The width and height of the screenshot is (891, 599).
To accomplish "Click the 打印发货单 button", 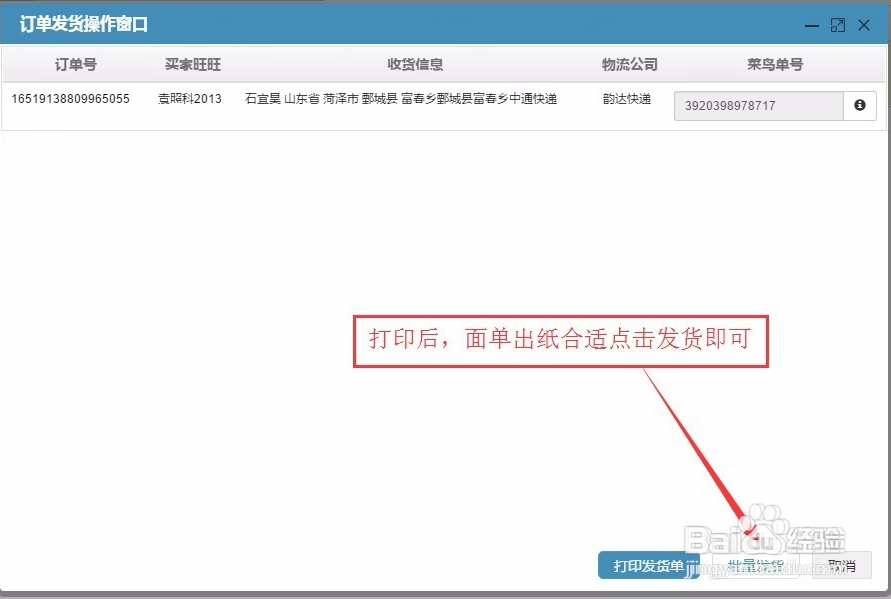I will [648, 565].
